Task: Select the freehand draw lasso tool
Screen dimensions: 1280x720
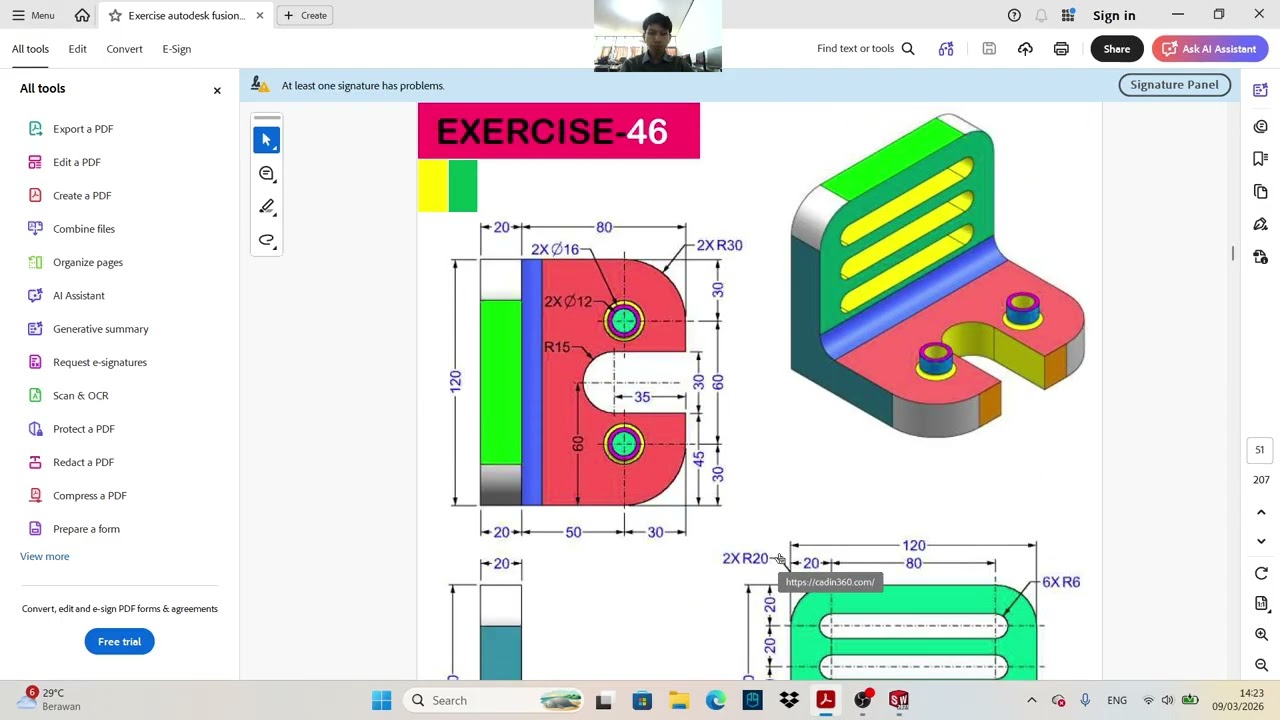Action: (x=266, y=240)
